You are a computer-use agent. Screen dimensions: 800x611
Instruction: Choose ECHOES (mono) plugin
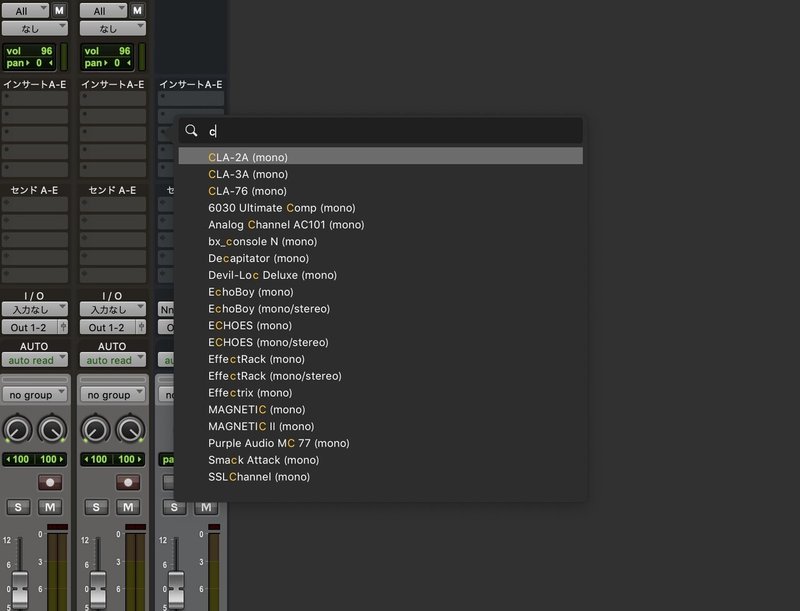click(x=381, y=325)
